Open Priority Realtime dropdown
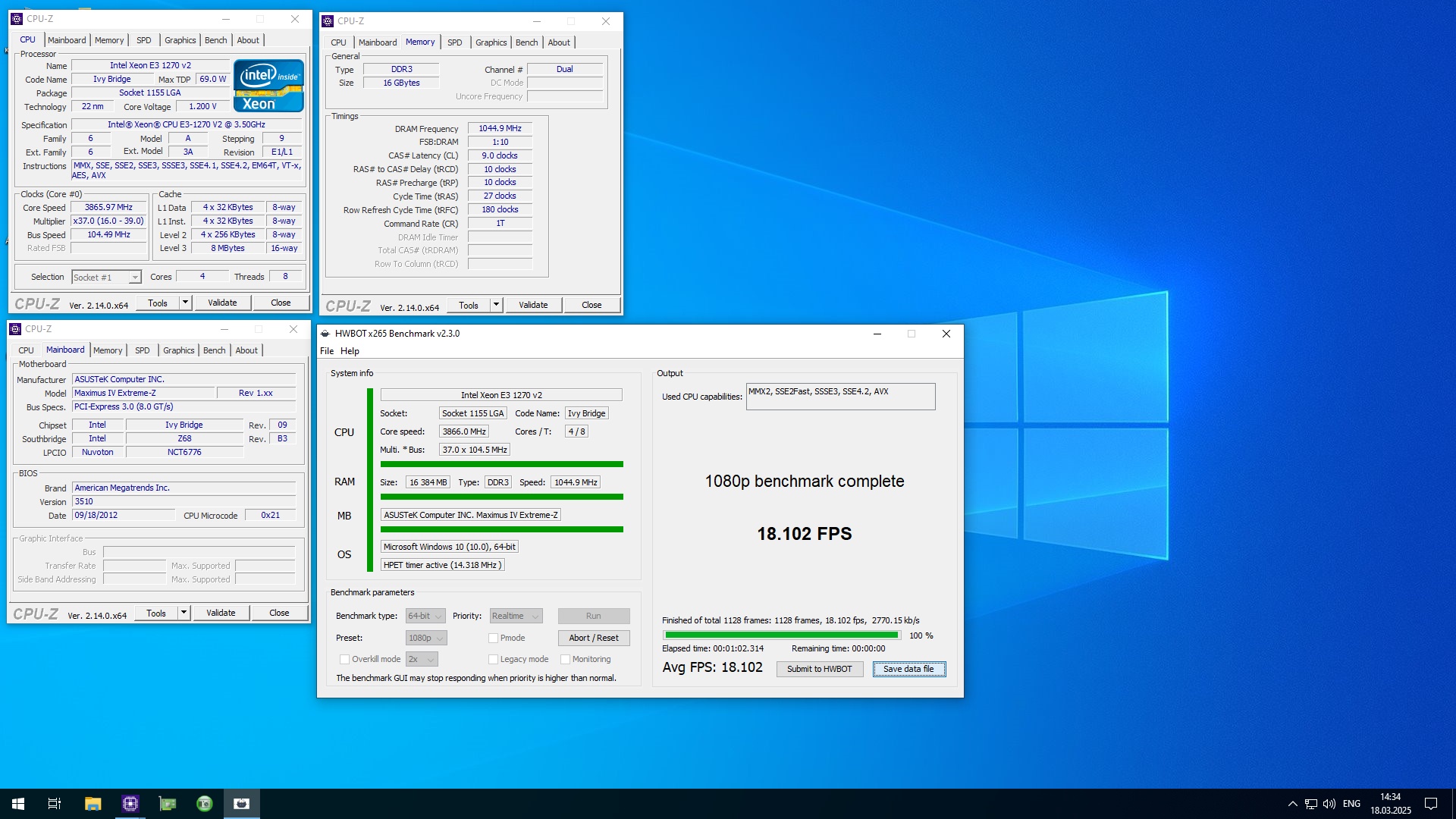This screenshot has height=819, width=1456. pyautogui.click(x=516, y=617)
